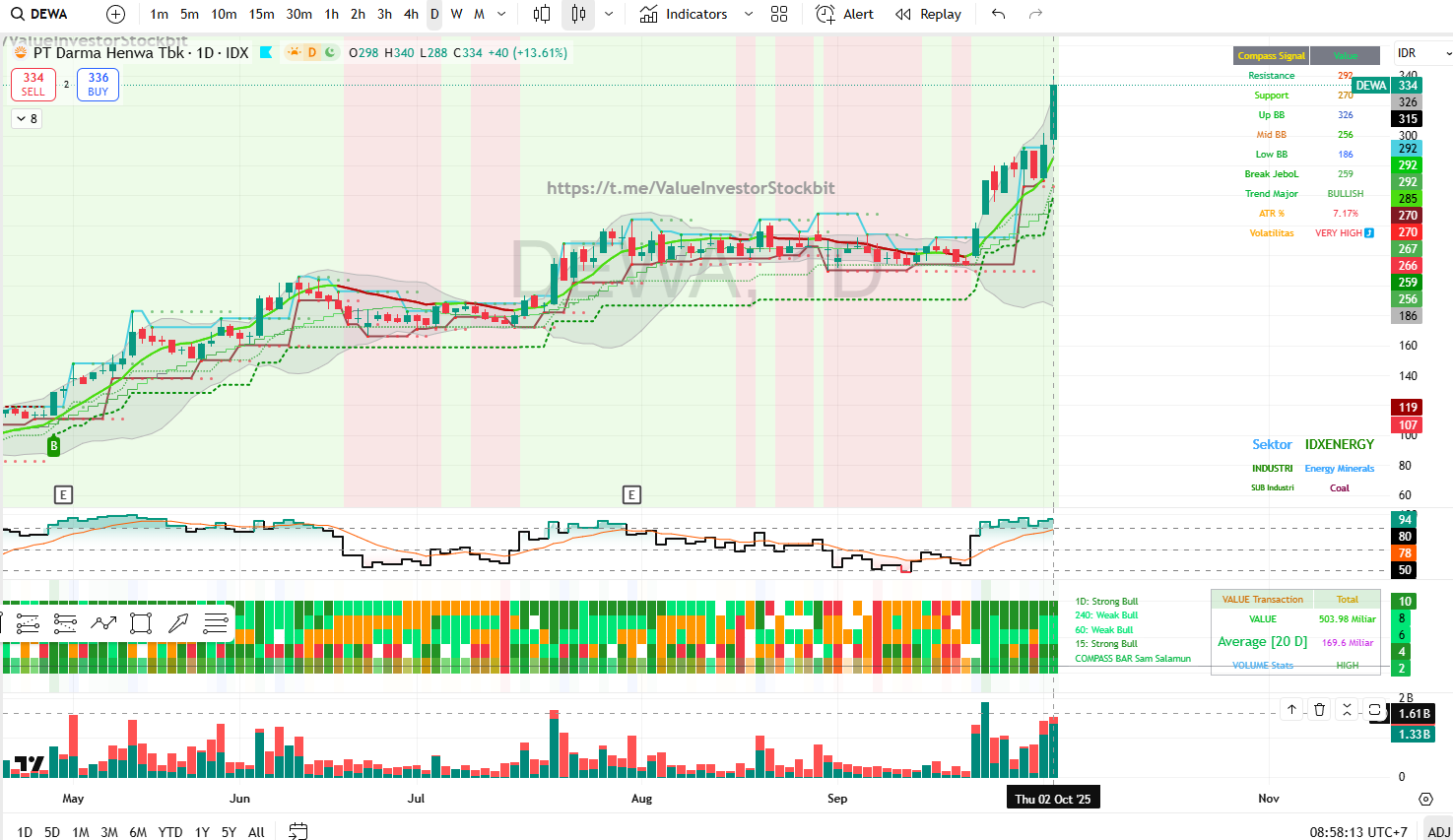Select the W weekly interval

coord(457,14)
